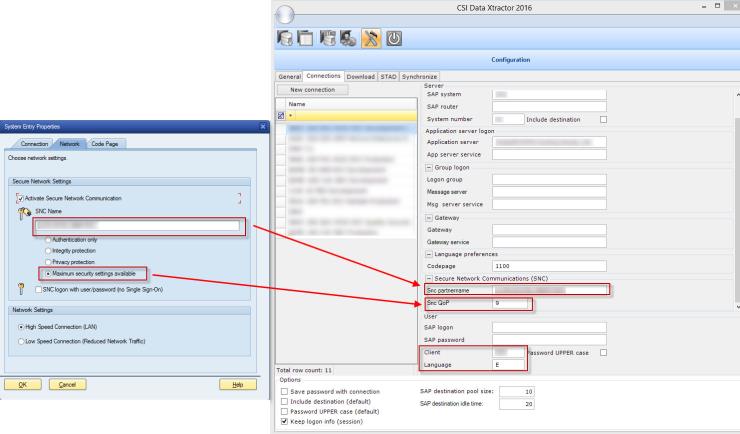Click the Name column header
Viewport: 740px width, 434px height.
pyautogui.click(x=351, y=104)
